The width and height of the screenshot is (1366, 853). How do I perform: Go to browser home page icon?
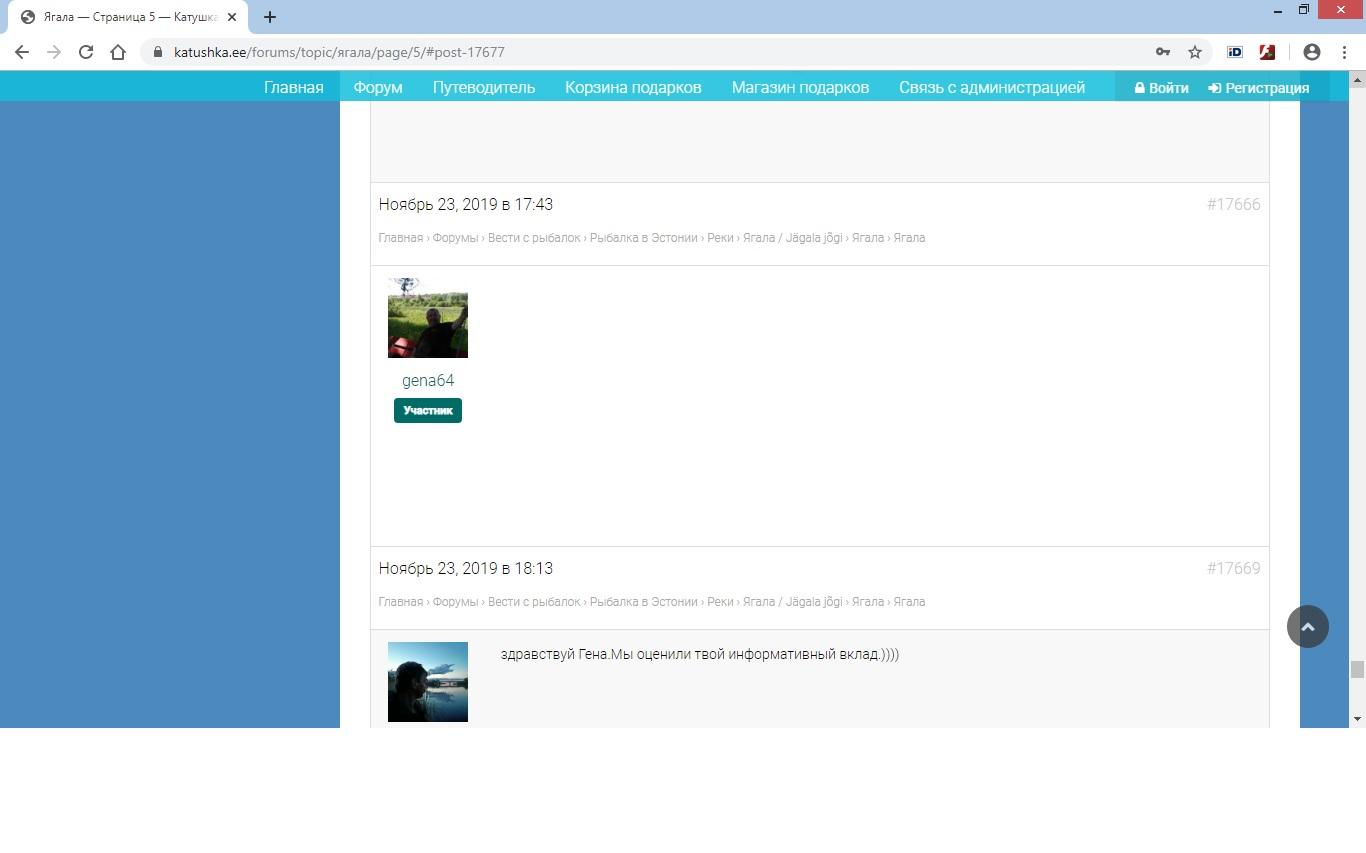coord(118,52)
